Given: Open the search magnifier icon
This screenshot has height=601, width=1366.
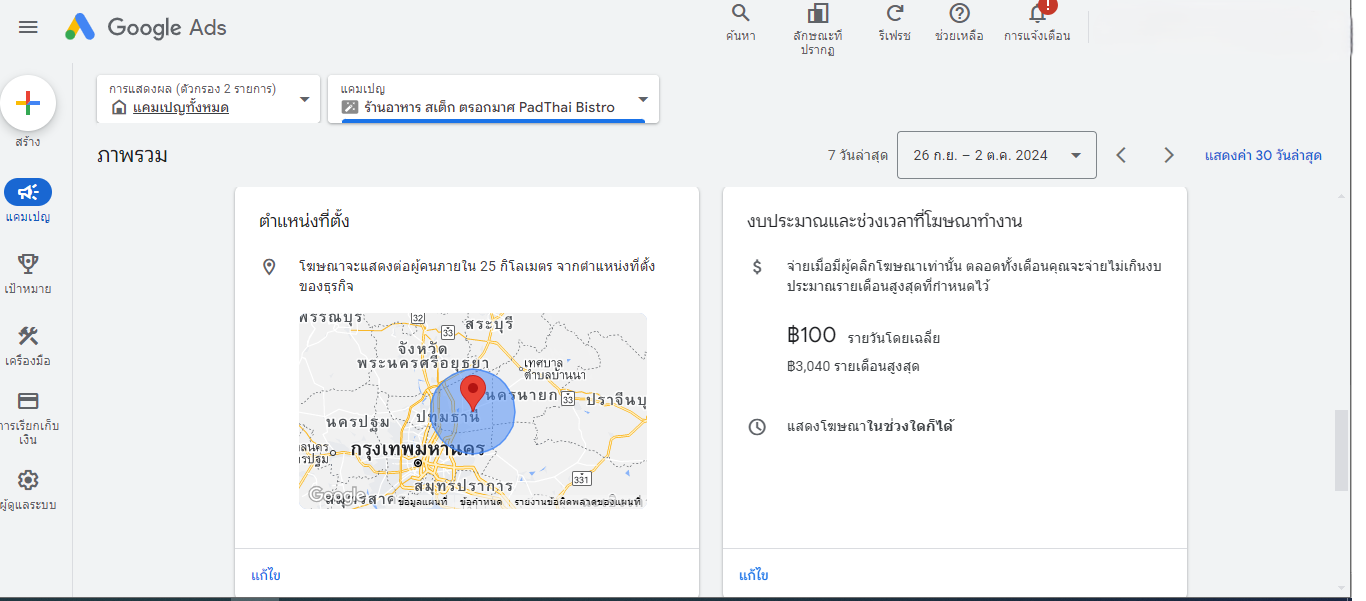Looking at the screenshot, I should [x=740, y=14].
